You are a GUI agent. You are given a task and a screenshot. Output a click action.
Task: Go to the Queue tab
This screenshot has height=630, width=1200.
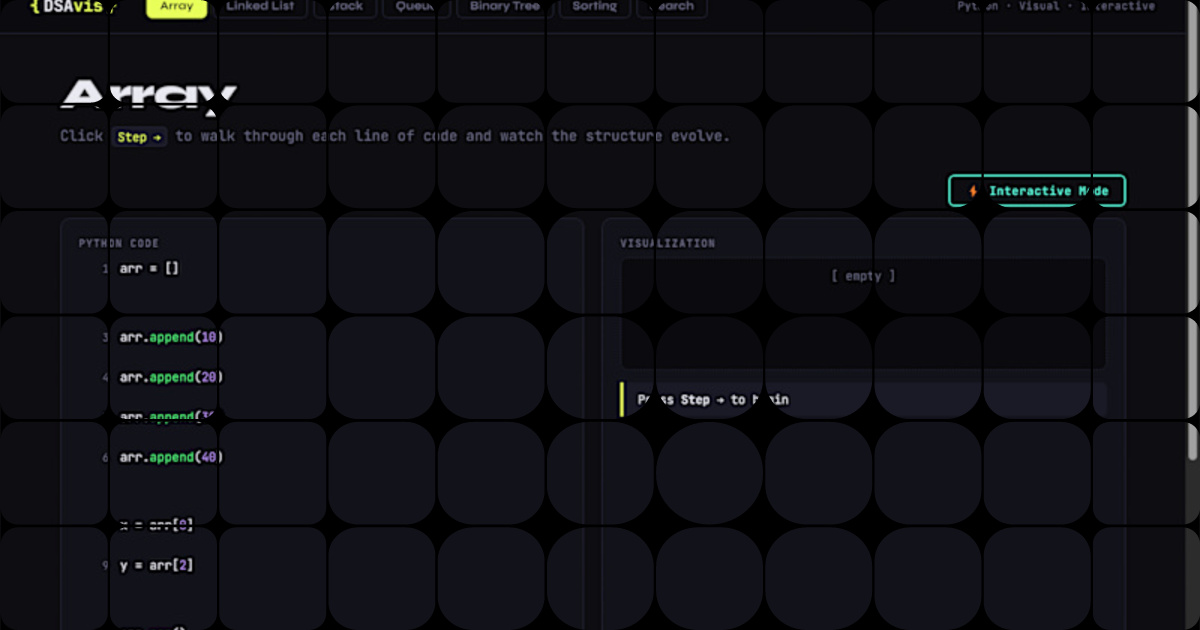[x=416, y=7]
